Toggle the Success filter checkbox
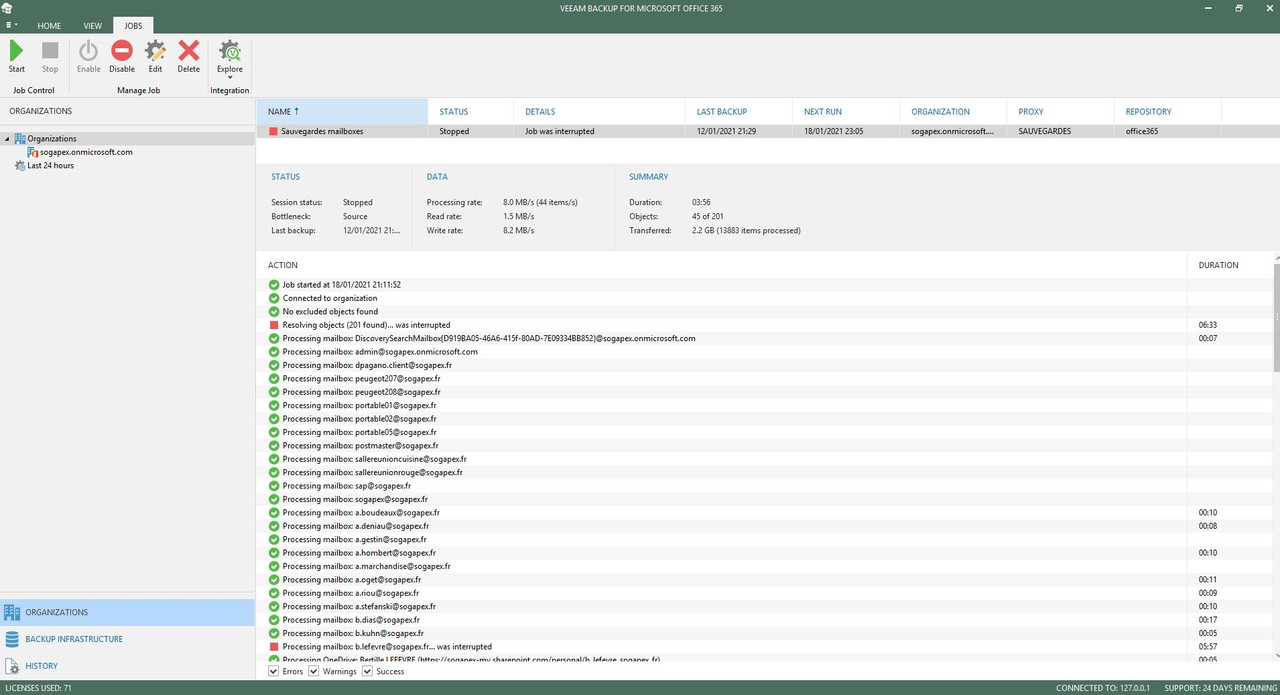 (368, 672)
